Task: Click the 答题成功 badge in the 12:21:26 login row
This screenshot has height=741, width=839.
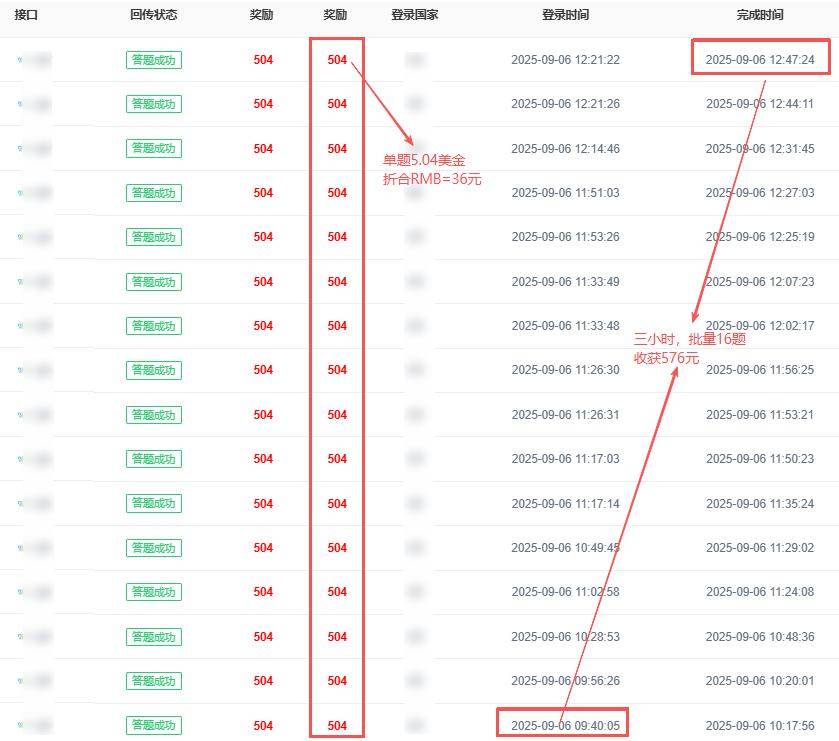Action: 153,104
